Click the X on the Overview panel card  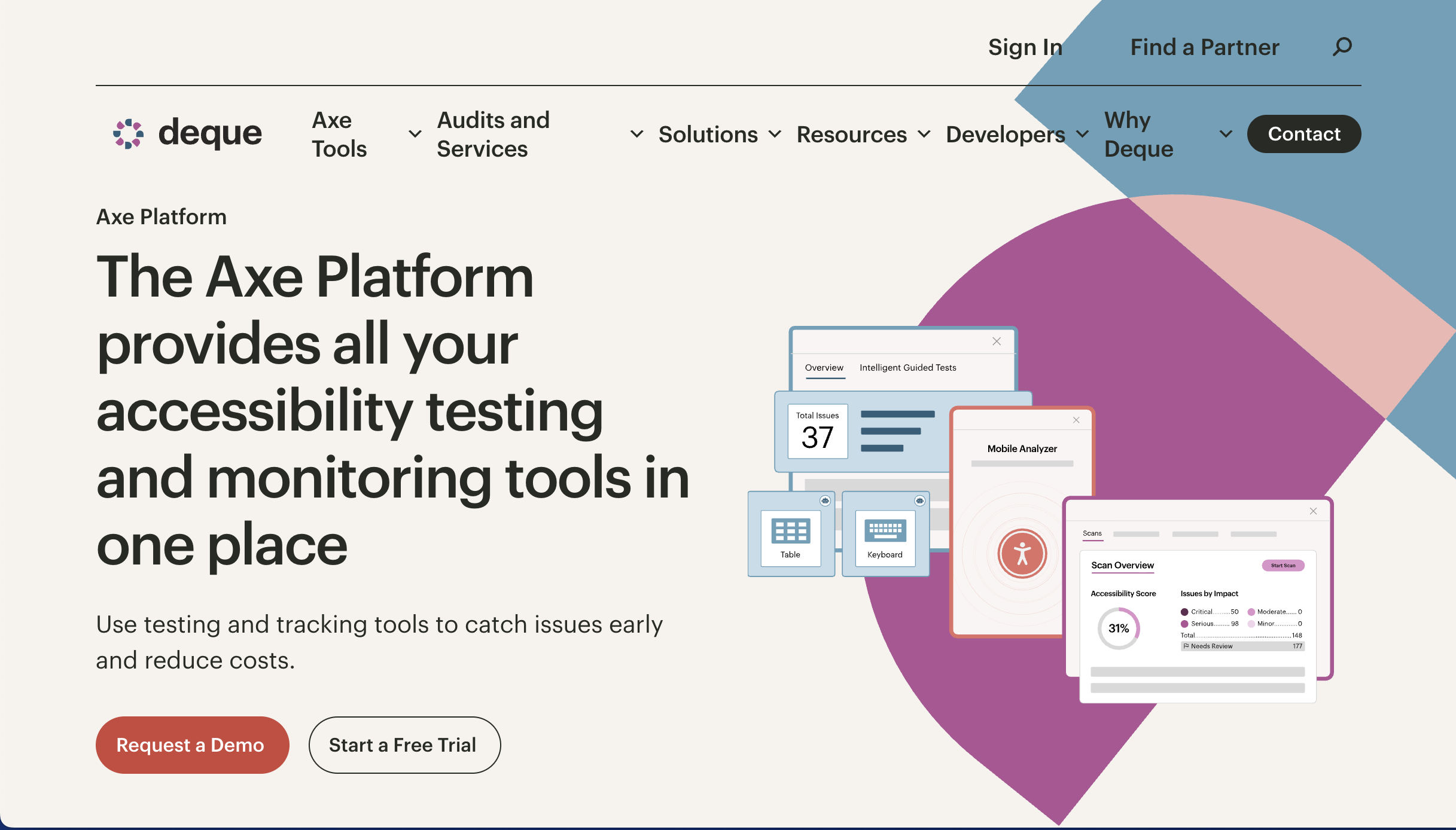(997, 341)
